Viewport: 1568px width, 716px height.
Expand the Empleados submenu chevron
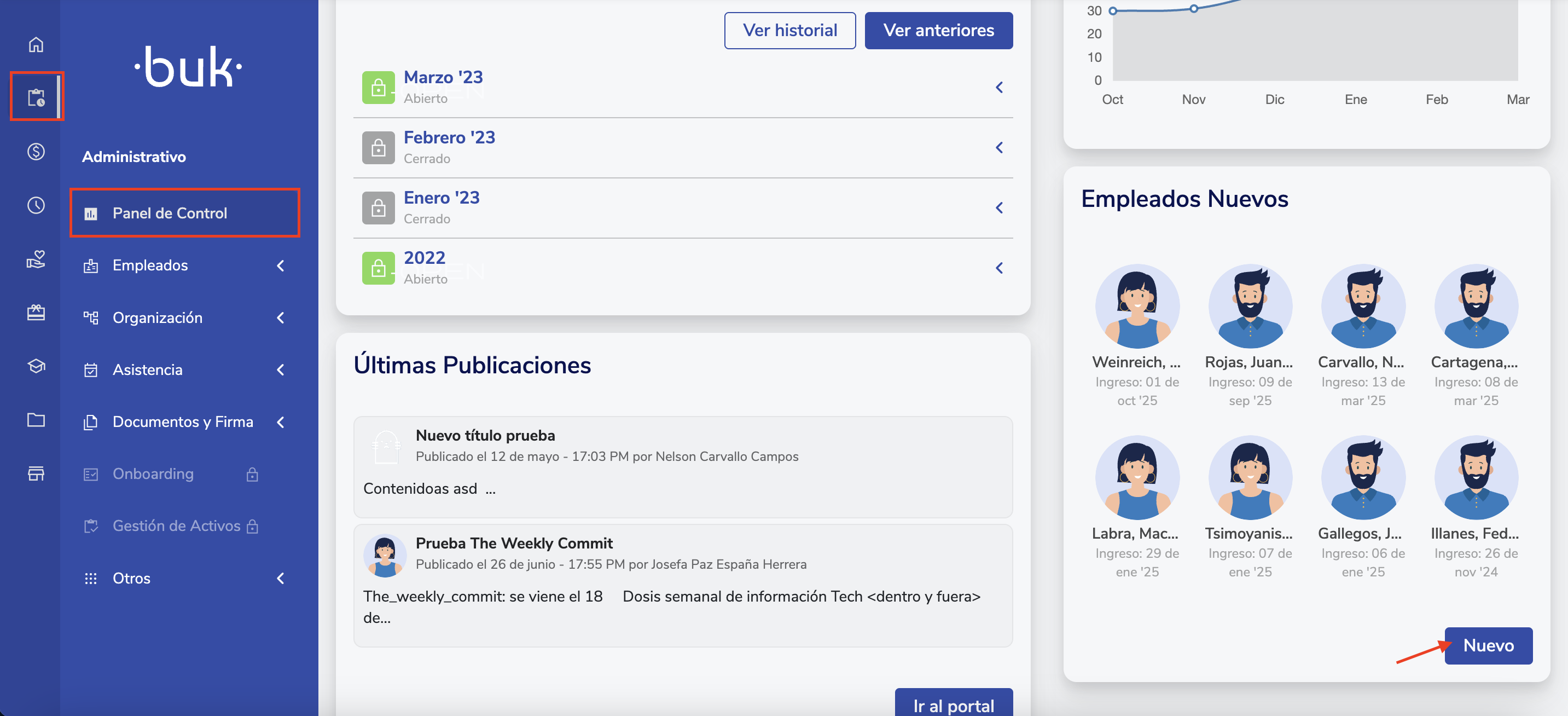click(x=281, y=265)
